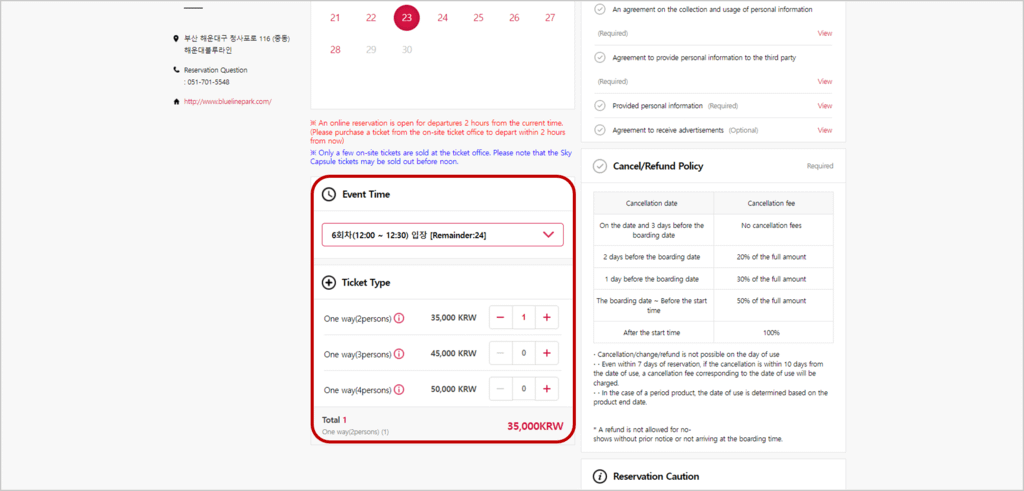Click the plus circle icon beside Ticket Type
This screenshot has width=1024, height=491.
pyautogui.click(x=329, y=283)
